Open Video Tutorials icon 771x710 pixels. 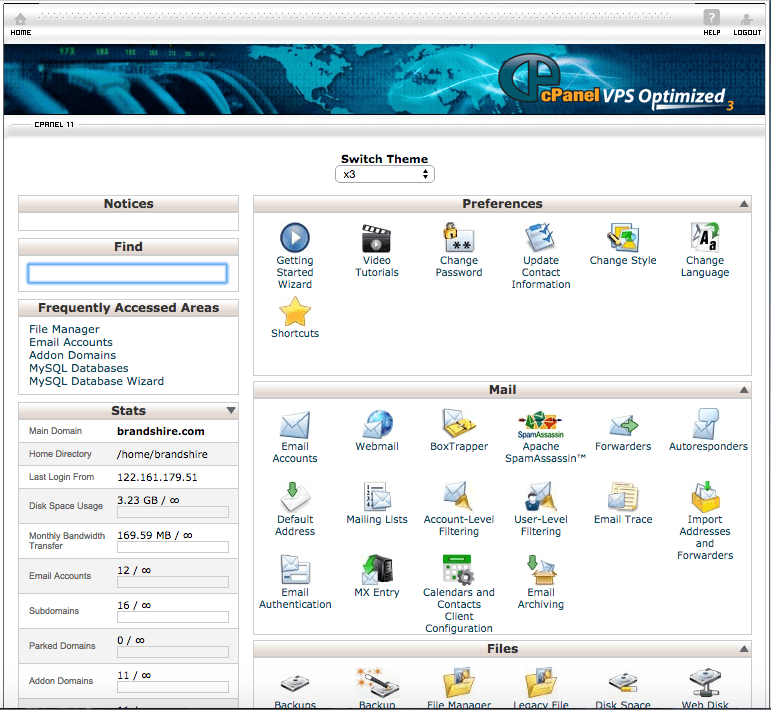377,238
